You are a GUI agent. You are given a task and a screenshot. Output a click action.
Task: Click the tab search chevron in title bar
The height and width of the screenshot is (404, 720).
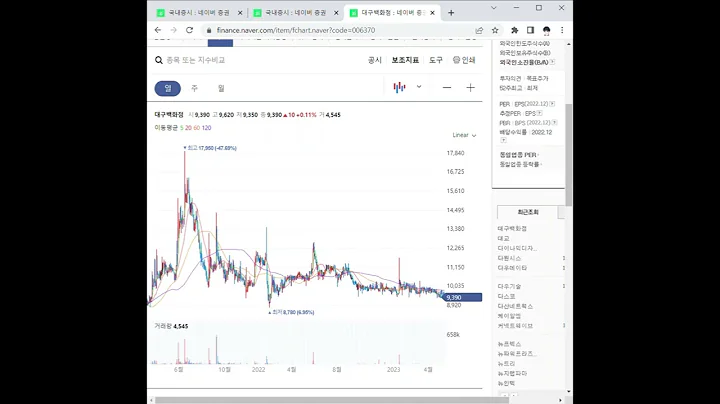pos(494,8)
